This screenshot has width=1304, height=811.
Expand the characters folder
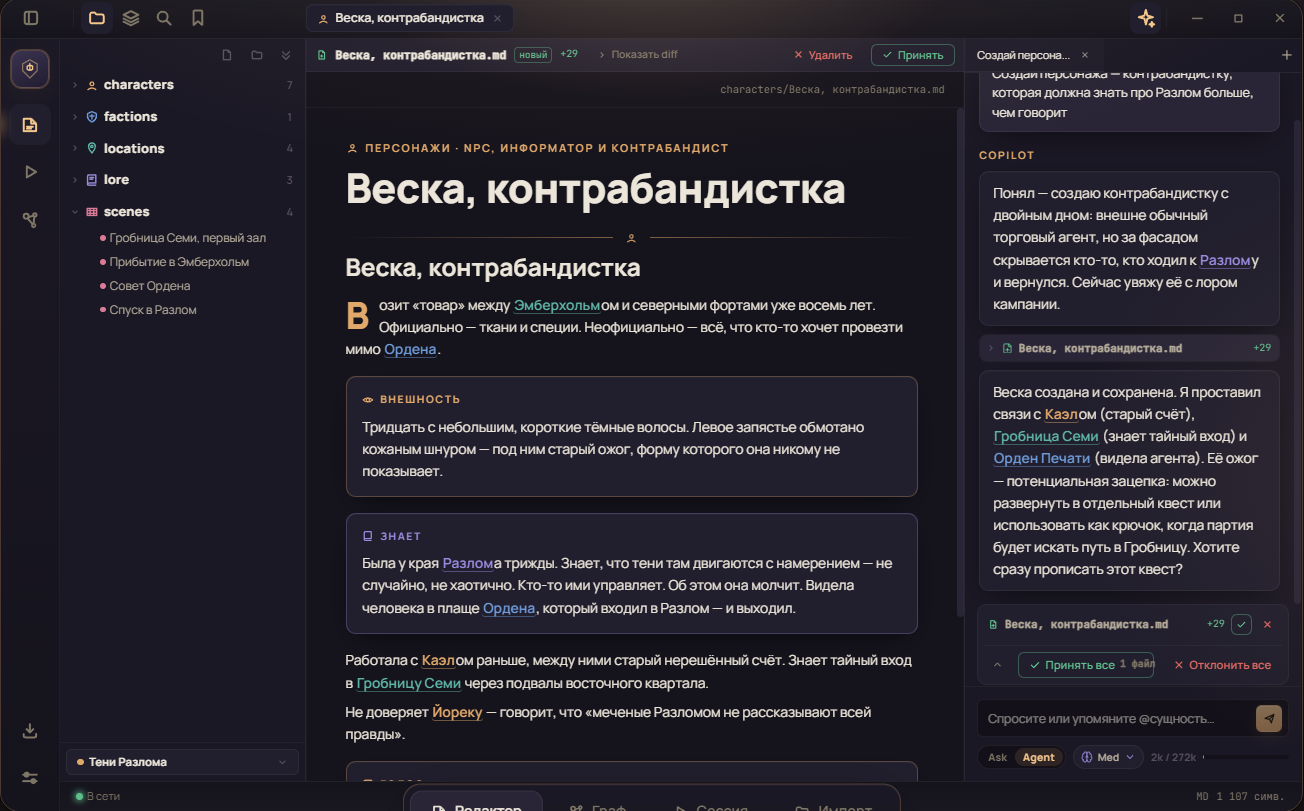pyautogui.click(x=75, y=85)
